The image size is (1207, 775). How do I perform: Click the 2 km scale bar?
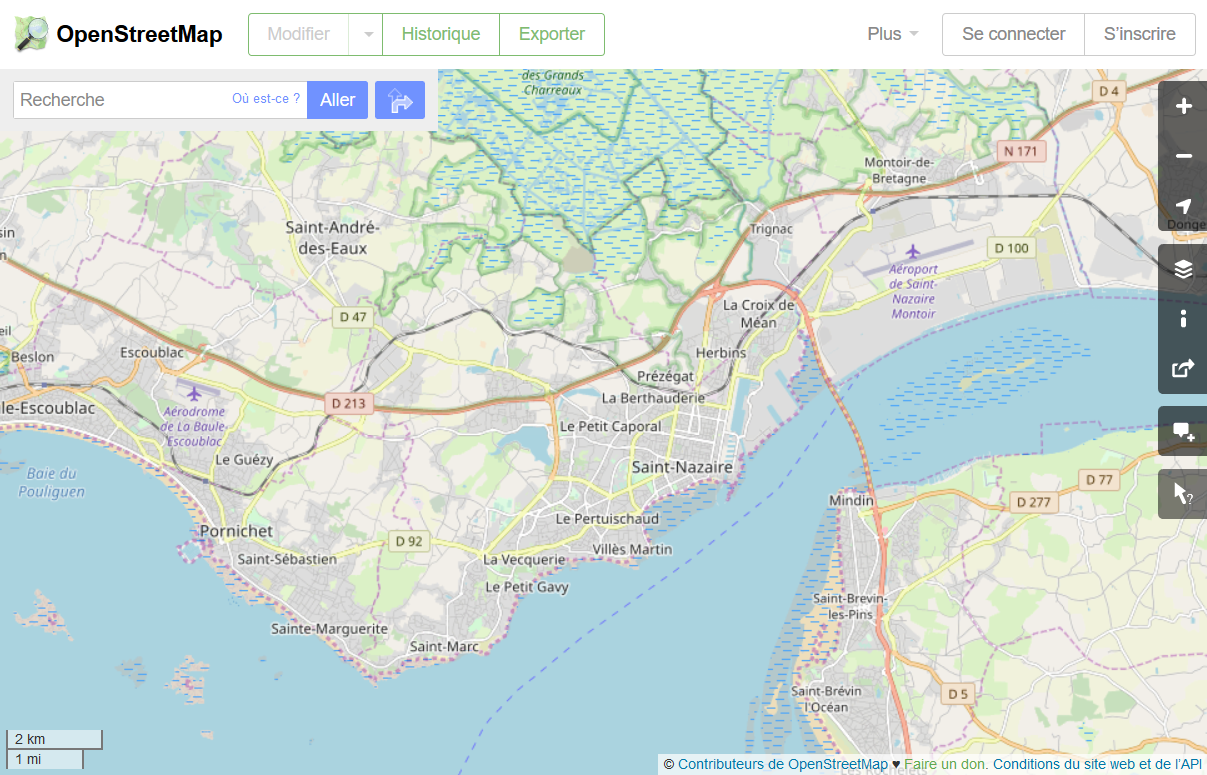point(54,740)
